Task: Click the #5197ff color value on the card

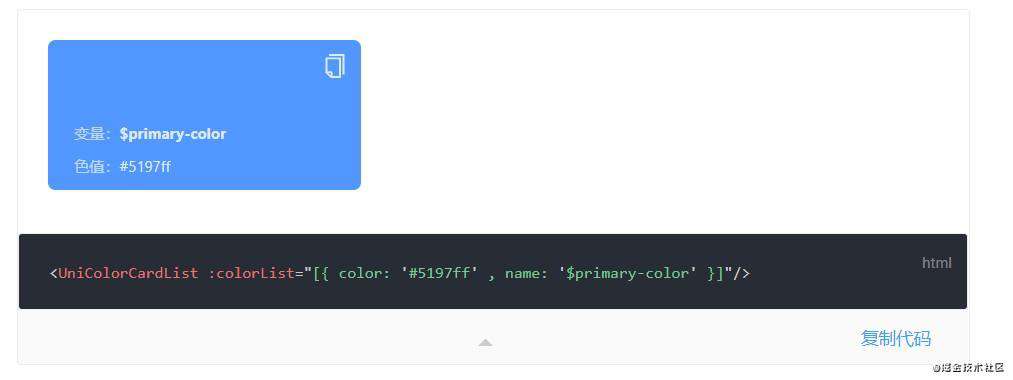Action: point(145,167)
